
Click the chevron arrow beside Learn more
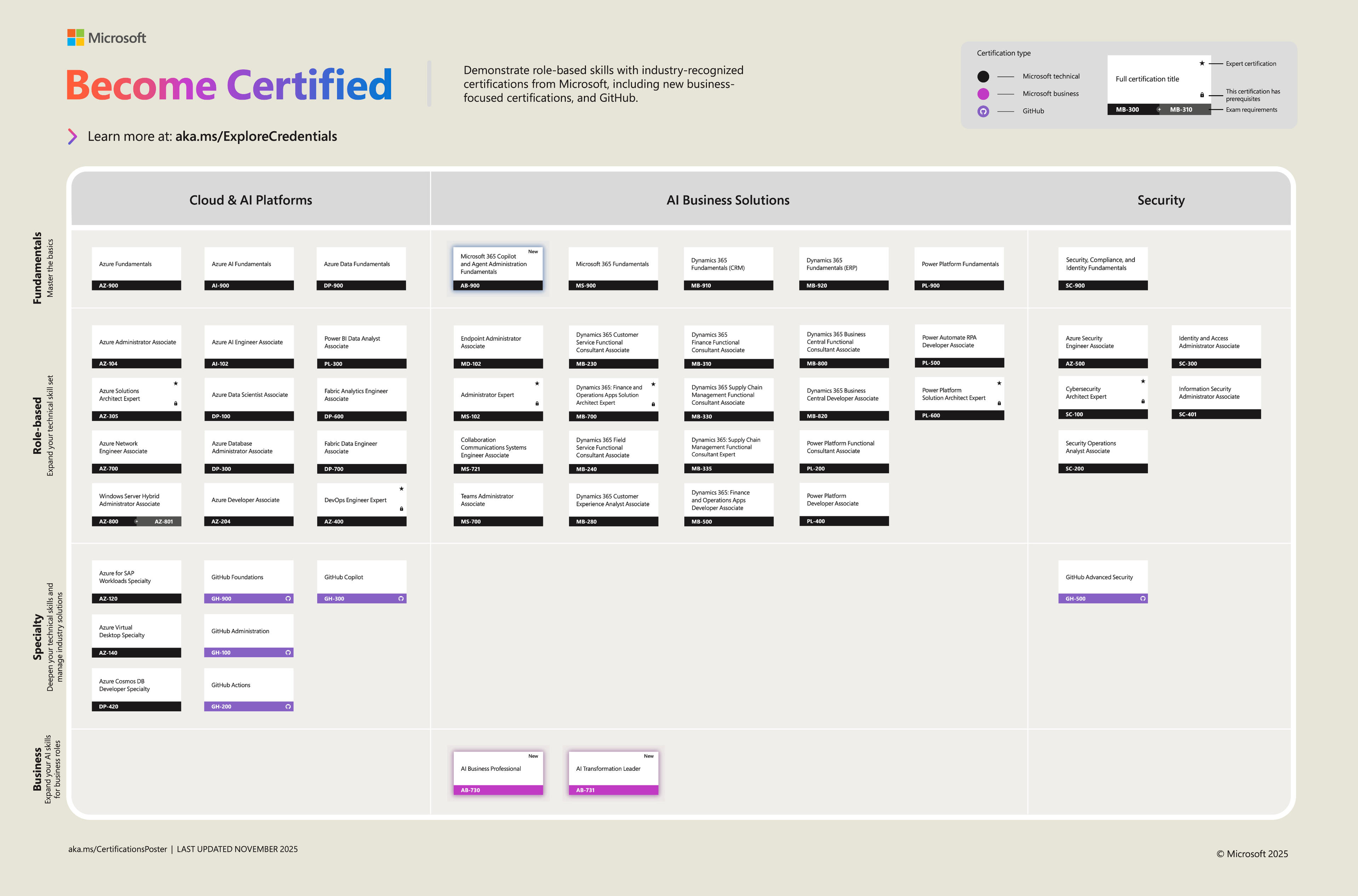[x=73, y=137]
